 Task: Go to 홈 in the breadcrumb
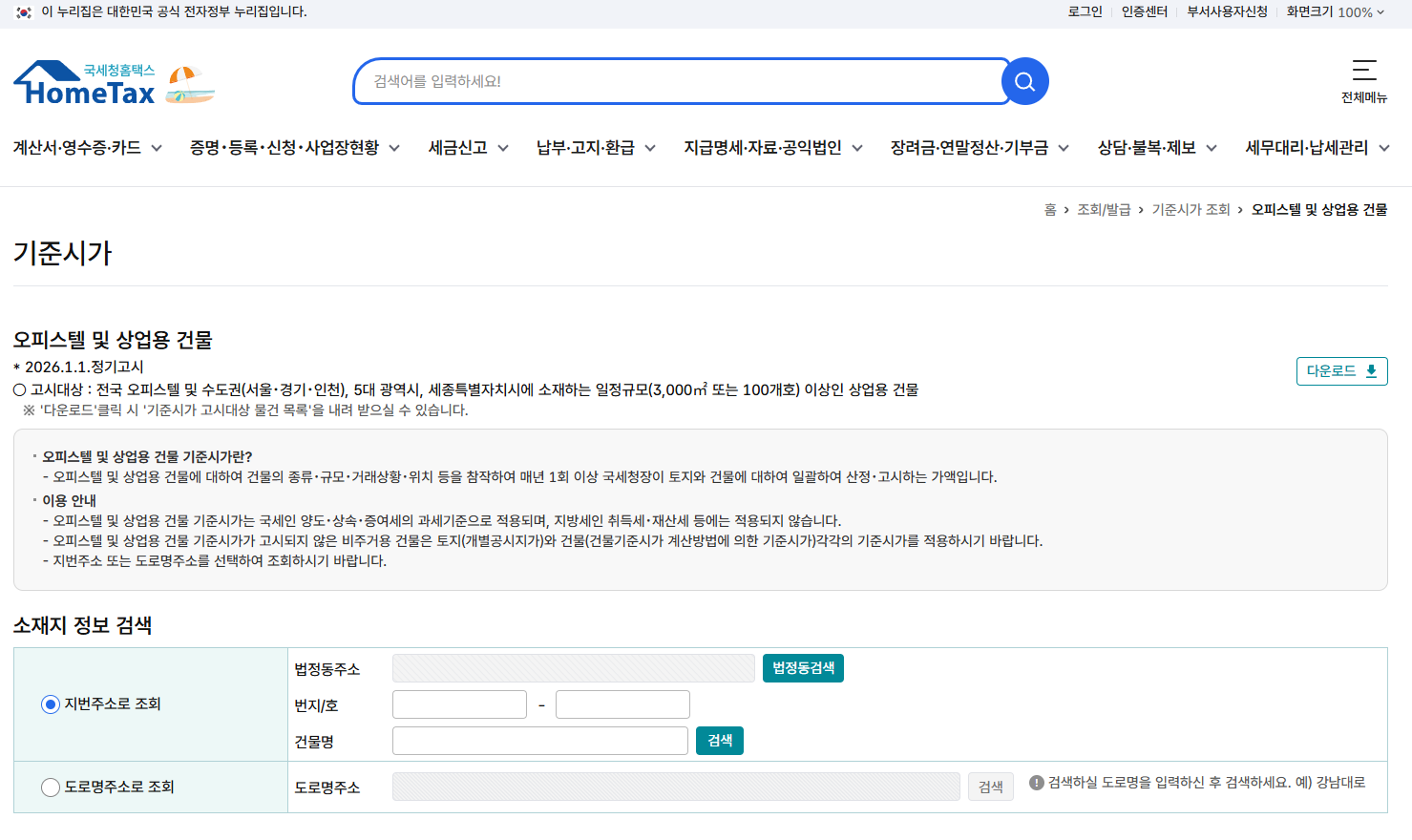click(x=1050, y=210)
